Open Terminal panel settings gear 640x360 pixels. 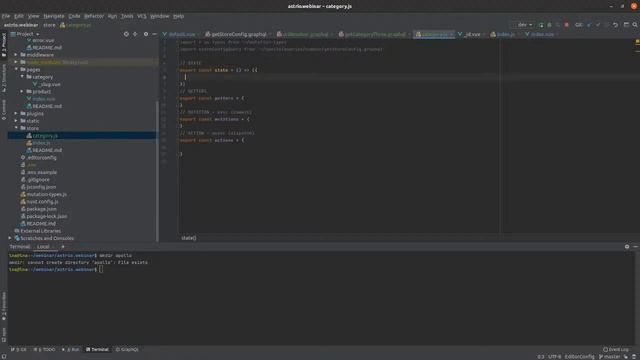point(627,247)
